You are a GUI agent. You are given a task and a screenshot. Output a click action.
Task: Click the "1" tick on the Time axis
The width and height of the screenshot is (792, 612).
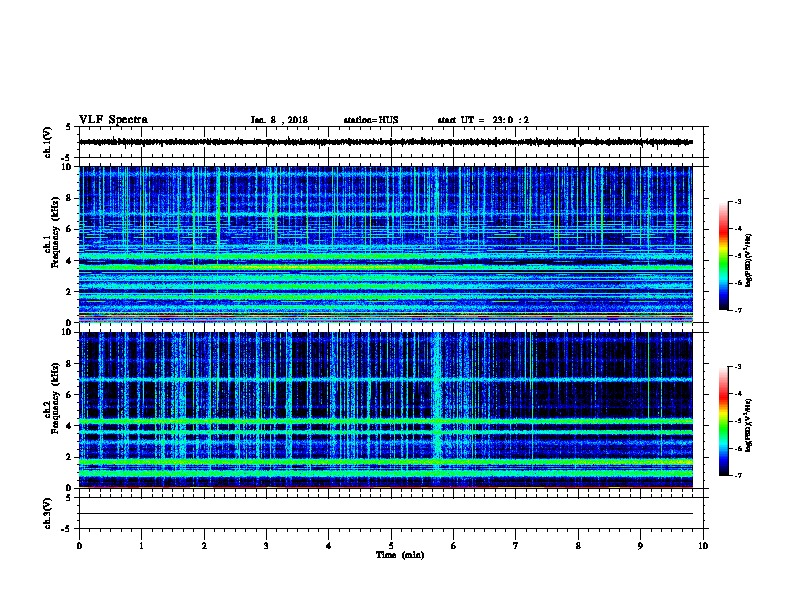[x=141, y=546]
